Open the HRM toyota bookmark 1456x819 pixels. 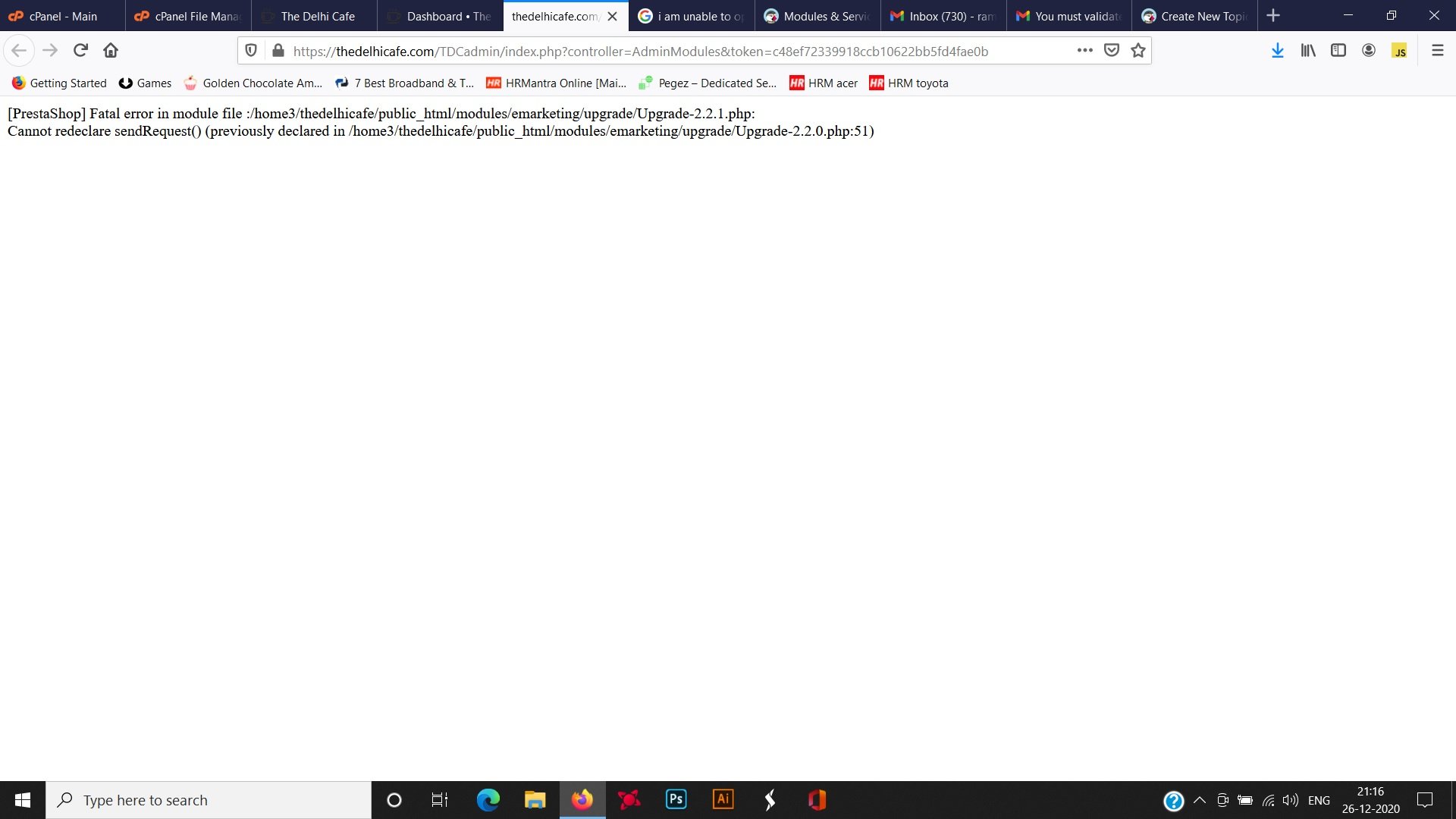coord(908,83)
